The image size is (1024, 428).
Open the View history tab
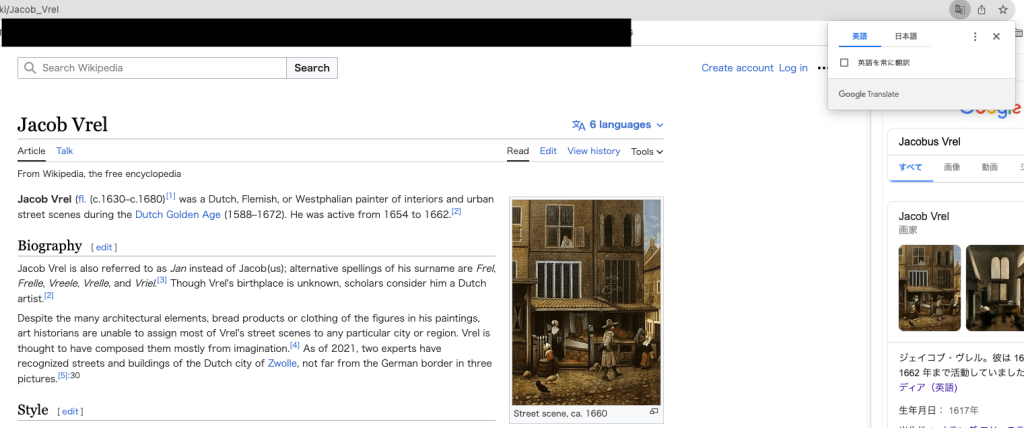click(x=593, y=151)
